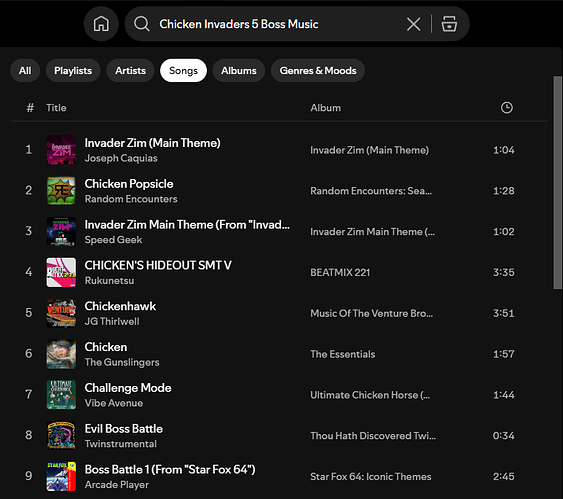Open album The Essentials
Viewport: 563px width, 499px height.
pos(343,354)
